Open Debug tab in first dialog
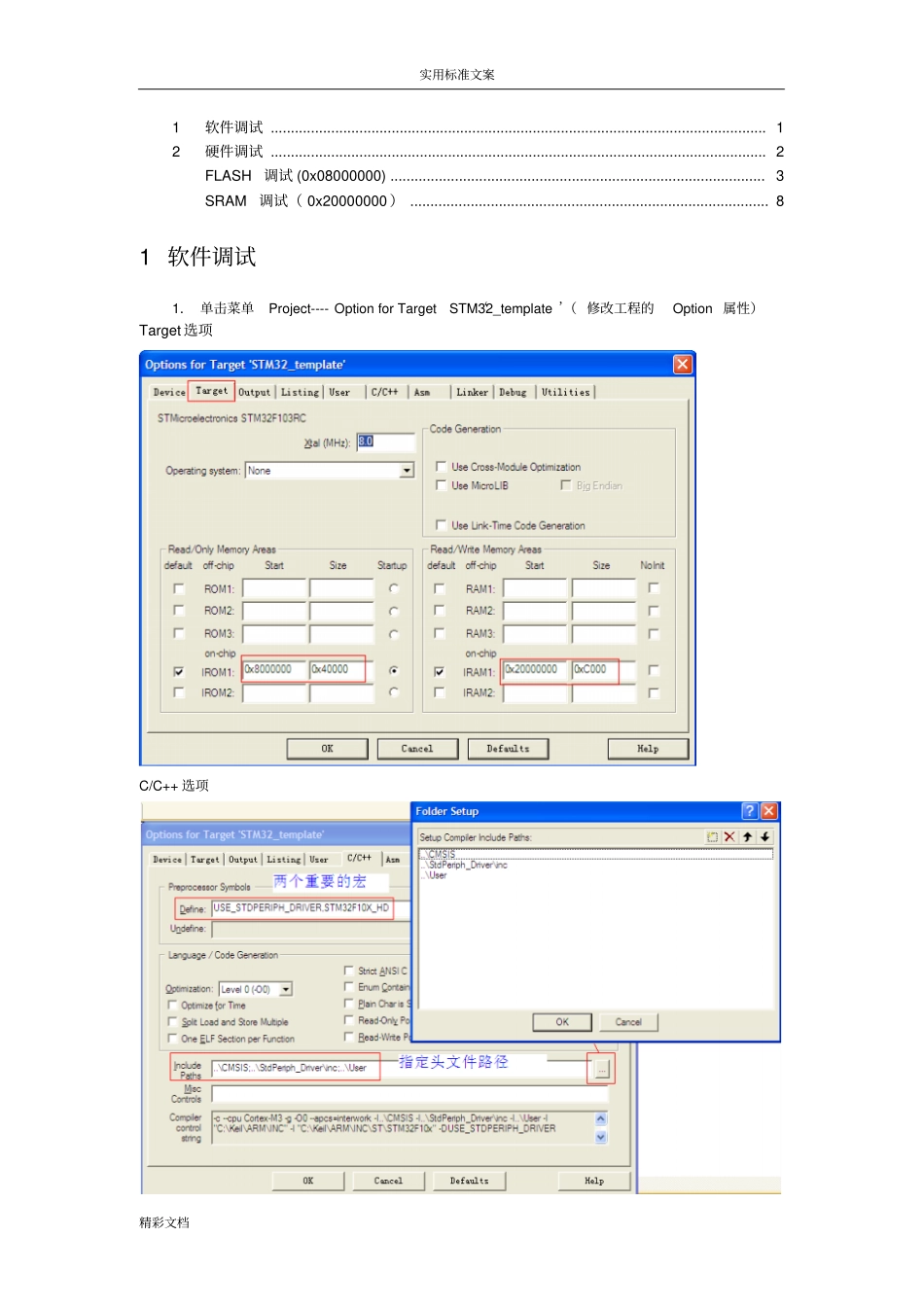 pyautogui.click(x=513, y=392)
